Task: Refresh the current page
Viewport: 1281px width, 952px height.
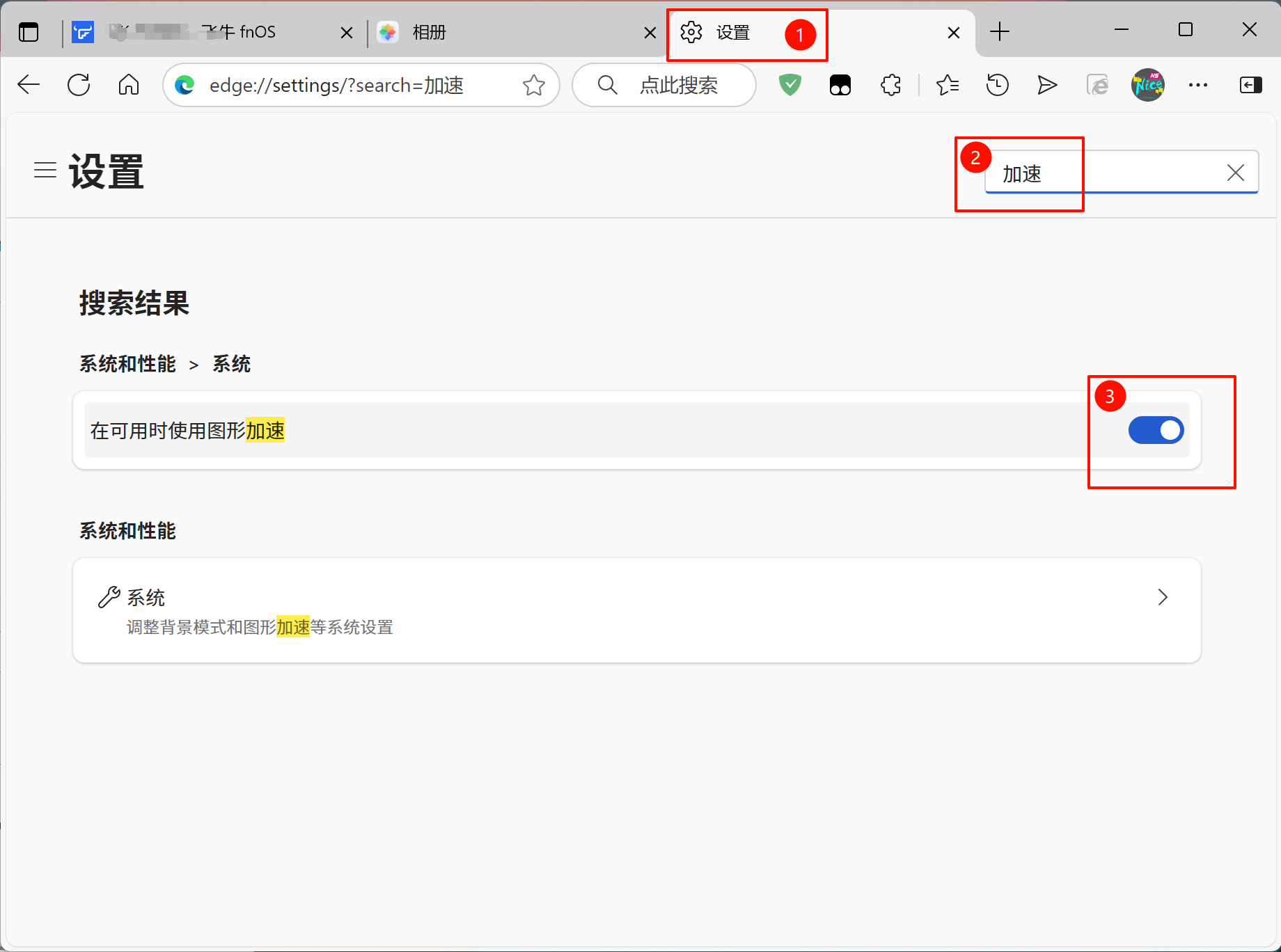Action: [79, 85]
